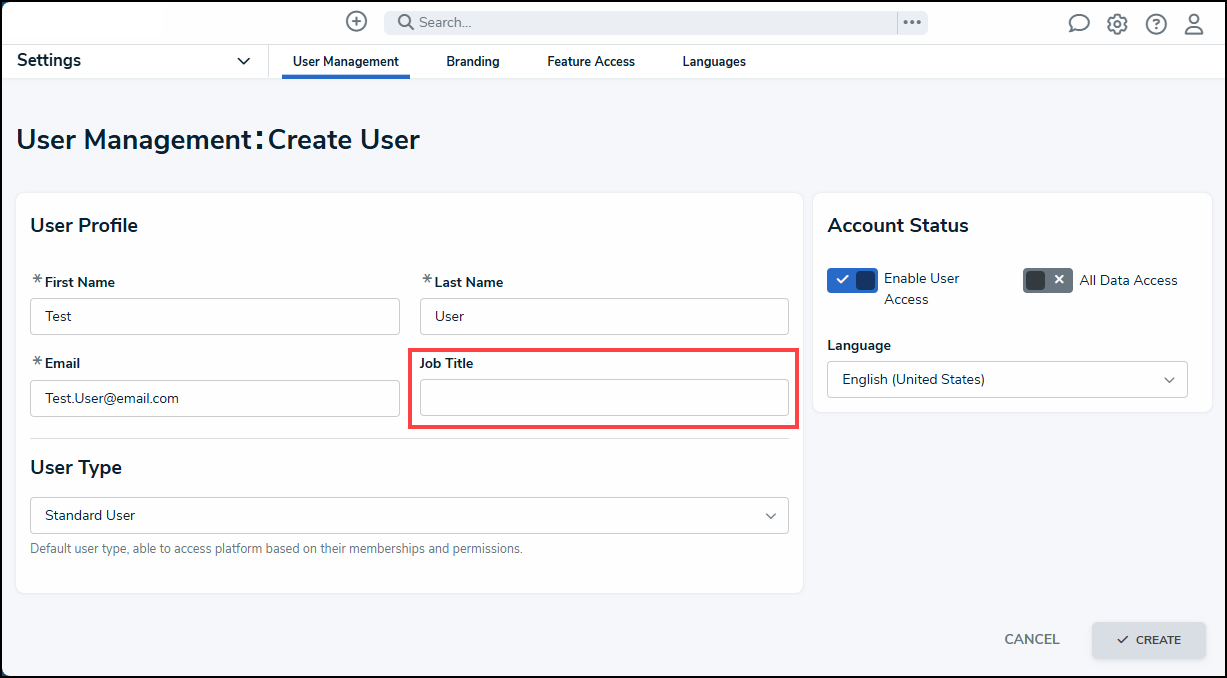The width and height of the screenshot is (1227, 678).
Task: Open the user profile icon
Action: coord(1194,24)
